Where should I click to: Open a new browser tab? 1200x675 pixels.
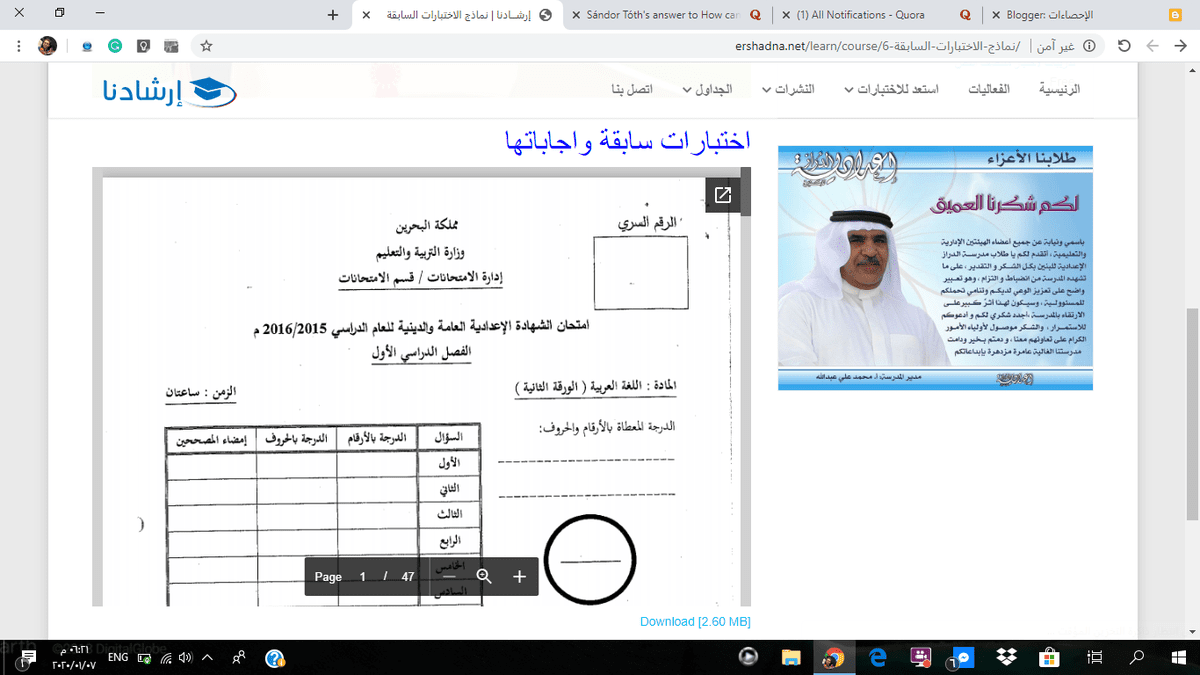pos(333,15)
